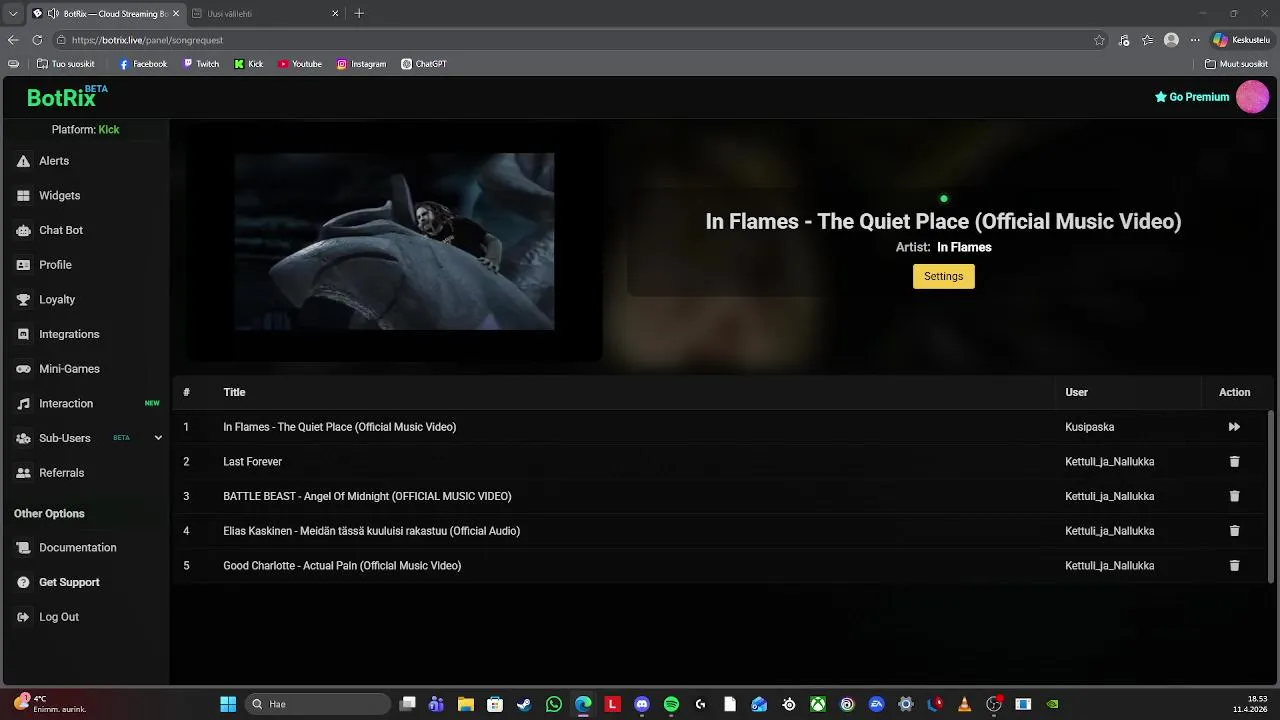
Task: Click the song list vertical scrollbar
Action: click(x=1272, y=495)
